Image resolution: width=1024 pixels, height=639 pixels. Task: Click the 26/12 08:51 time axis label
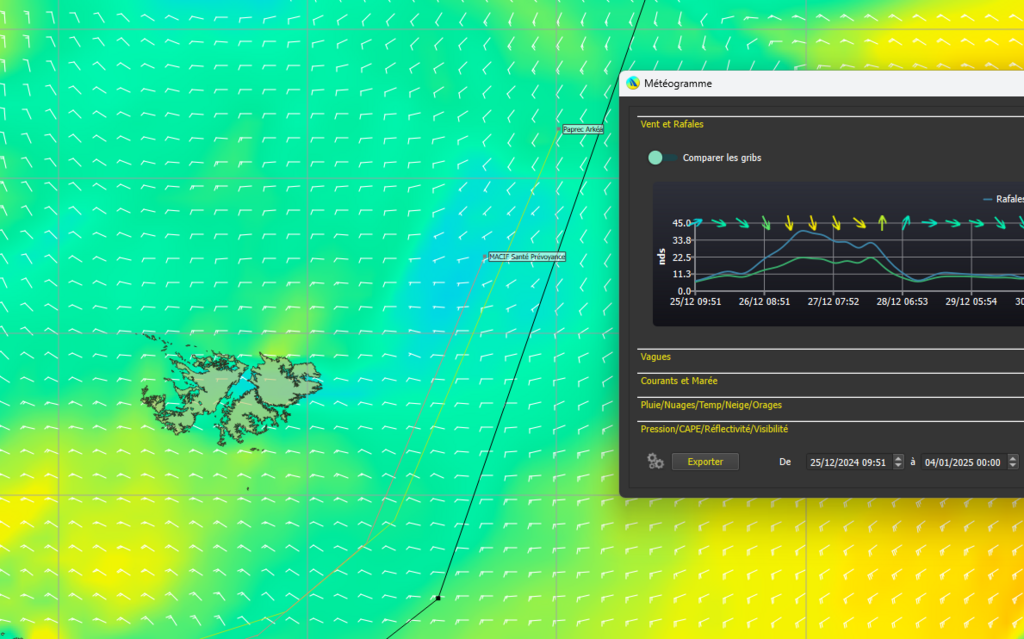click(x=764, y=302)
